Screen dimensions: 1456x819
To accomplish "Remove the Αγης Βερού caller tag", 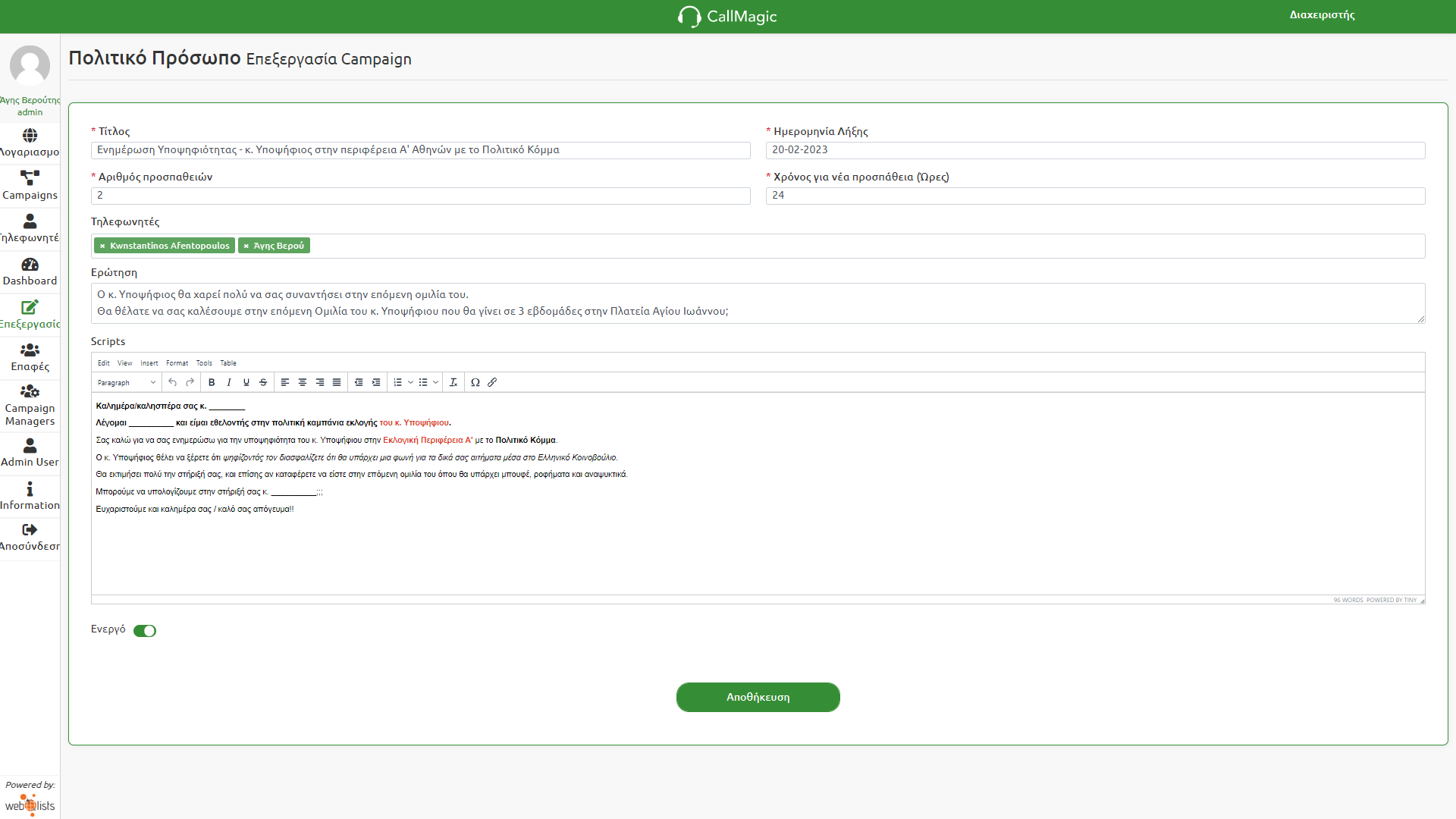I will 246,246.
